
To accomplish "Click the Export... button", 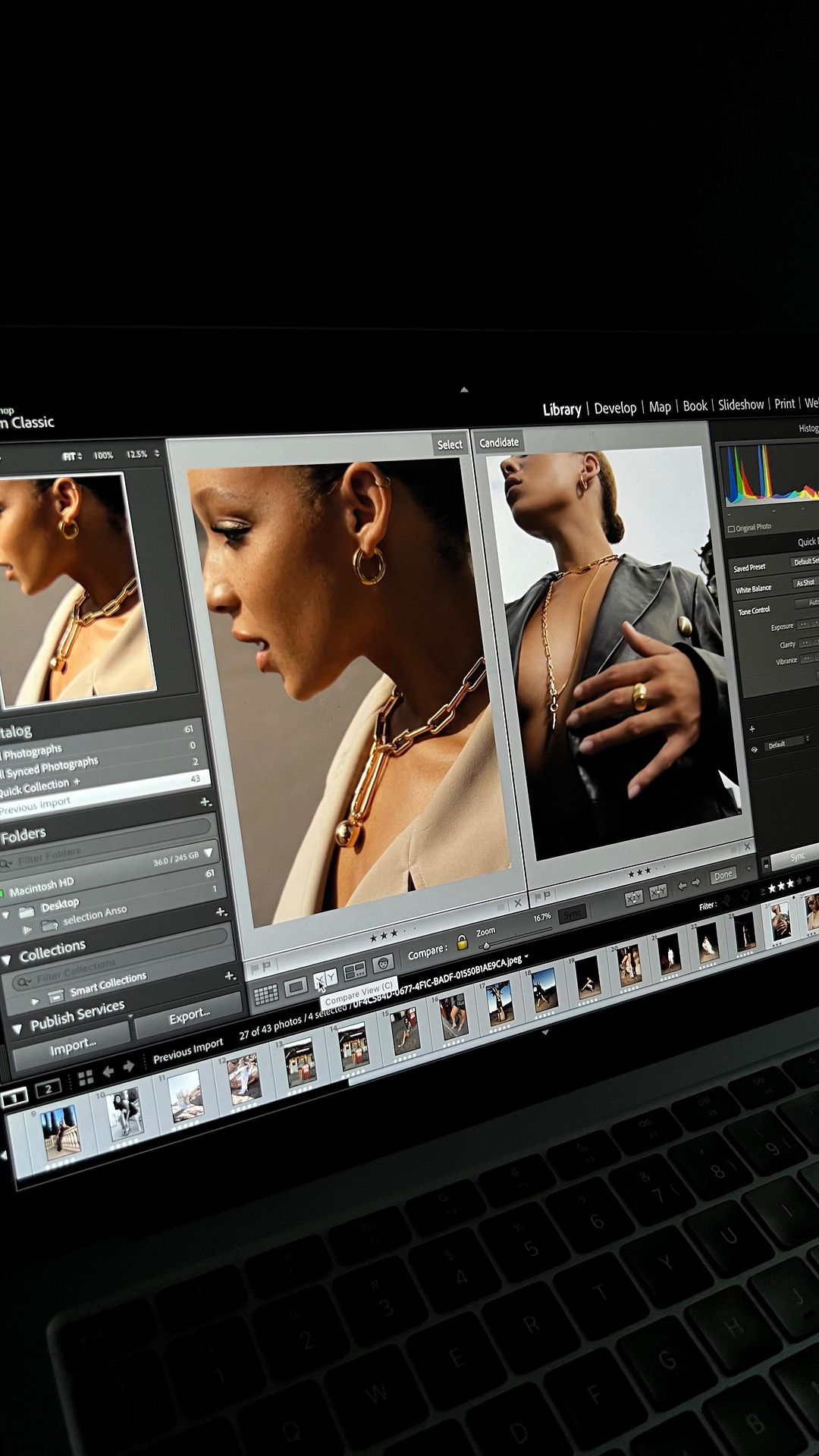I will point(189,1016).
